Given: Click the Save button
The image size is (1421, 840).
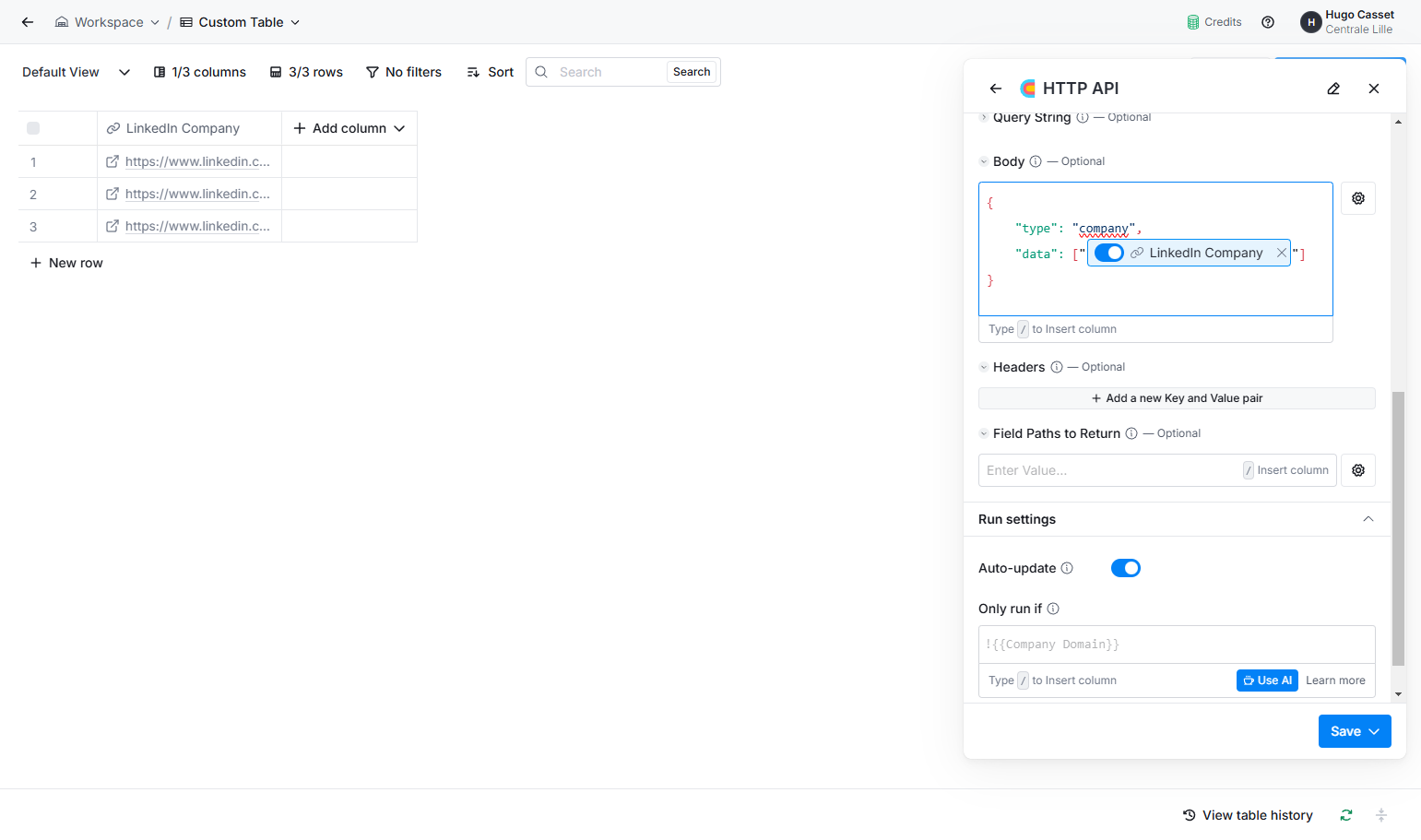Looking at the screenshot, I should coord(1355,731).
